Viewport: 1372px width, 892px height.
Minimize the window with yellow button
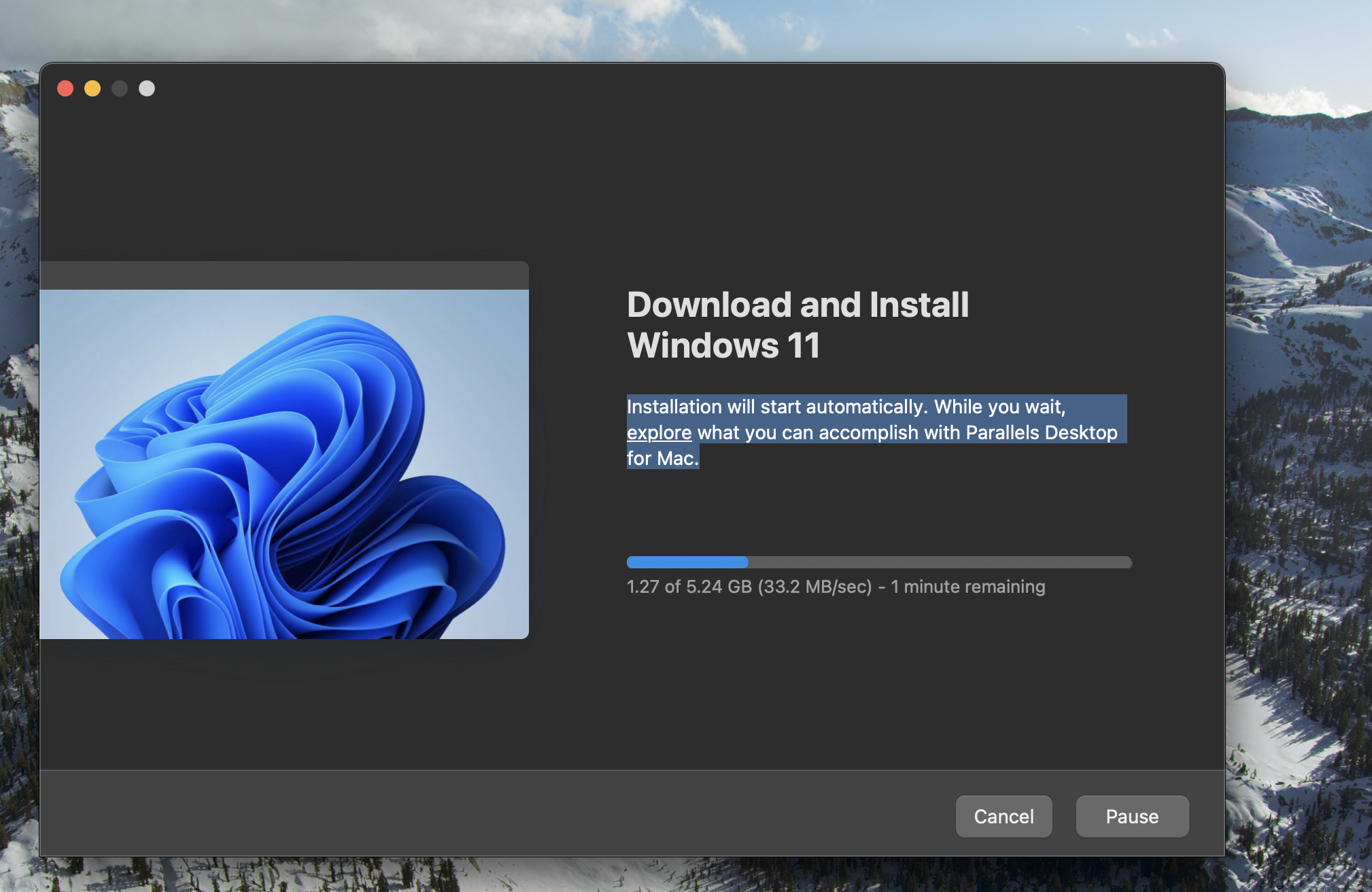(92, 88)
